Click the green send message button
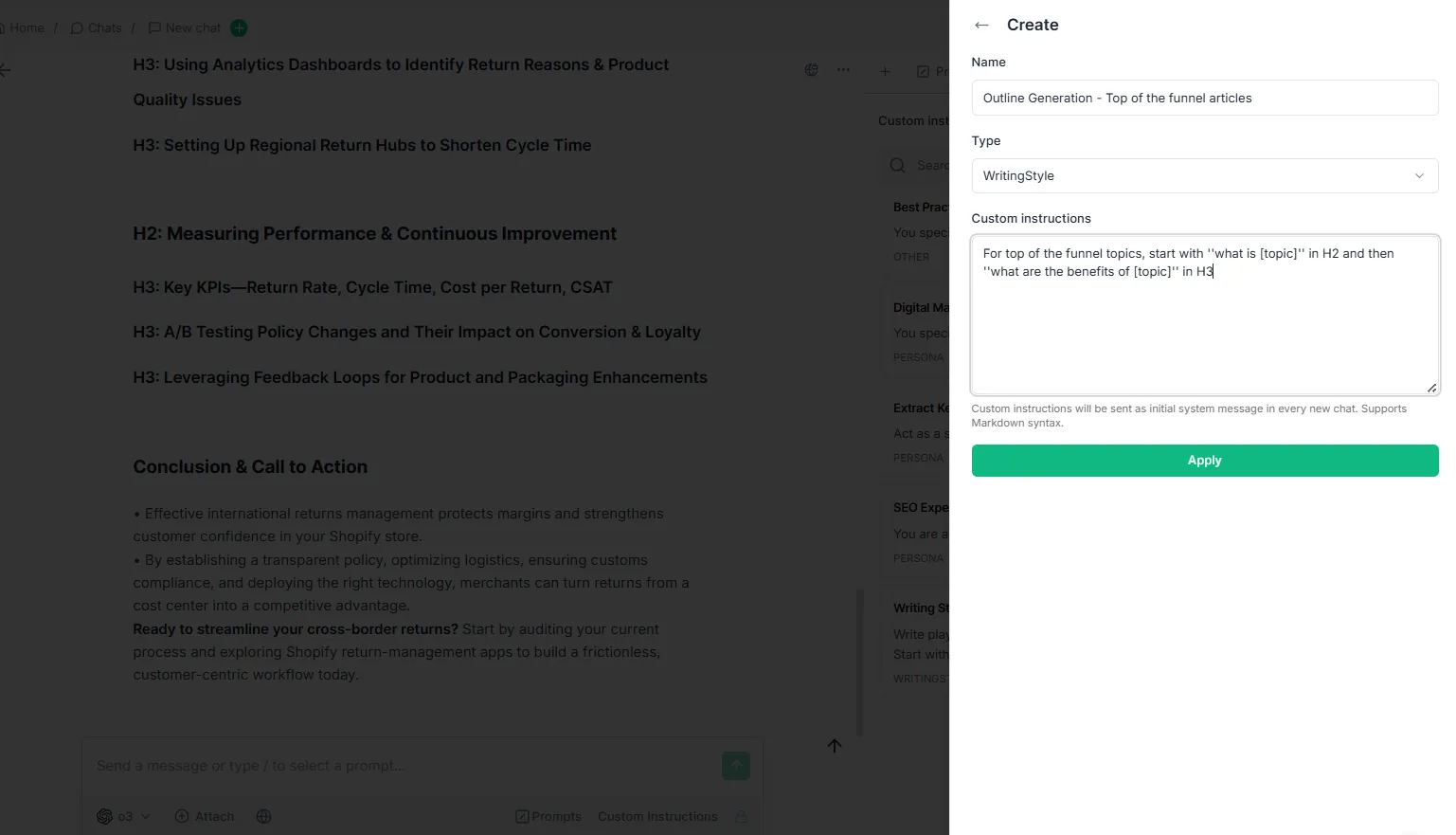Screen dimensions: 1456x835 pyautogui.click(x=736, y=766)
